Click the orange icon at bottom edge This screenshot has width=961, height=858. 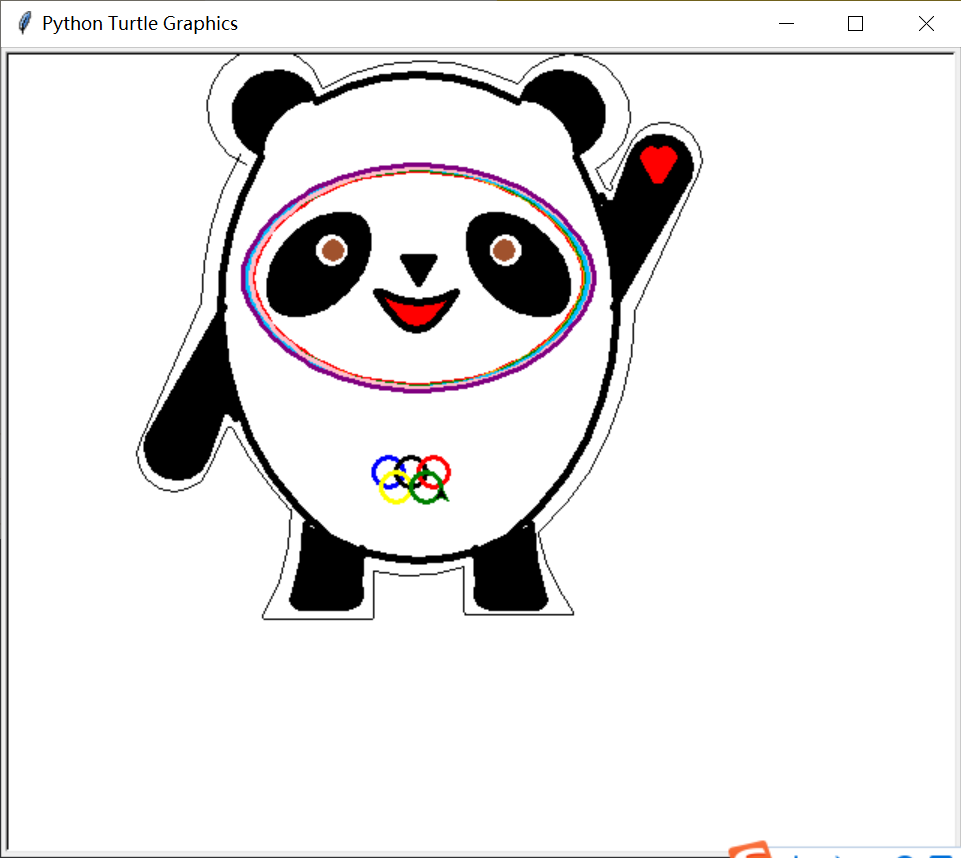(750, 849)
